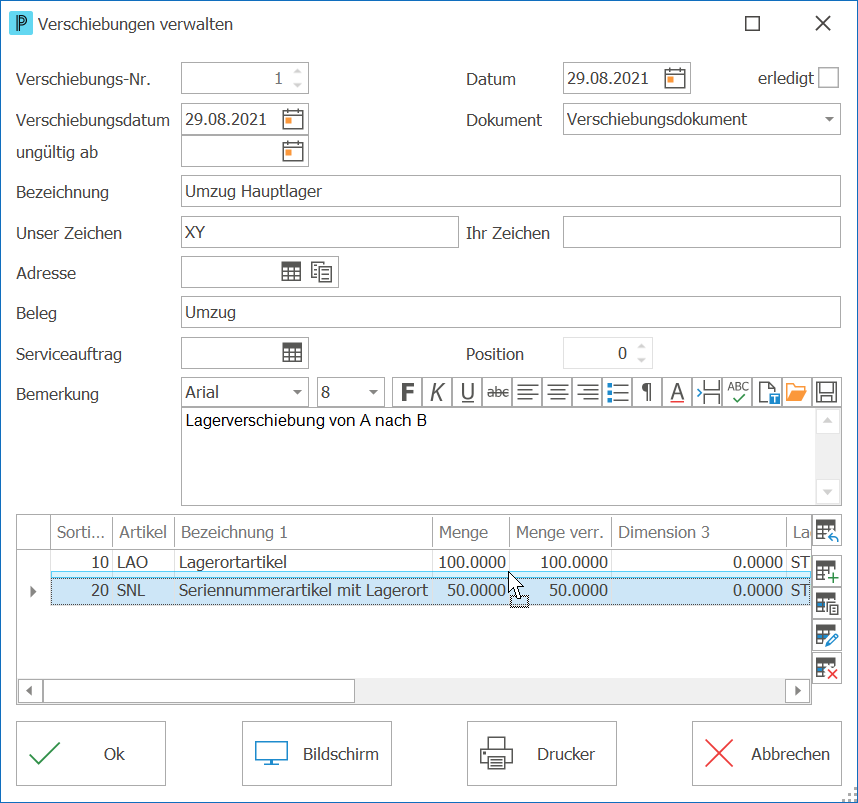
Task: Preview output via Bildschirm button
Action: click(317, 754)
